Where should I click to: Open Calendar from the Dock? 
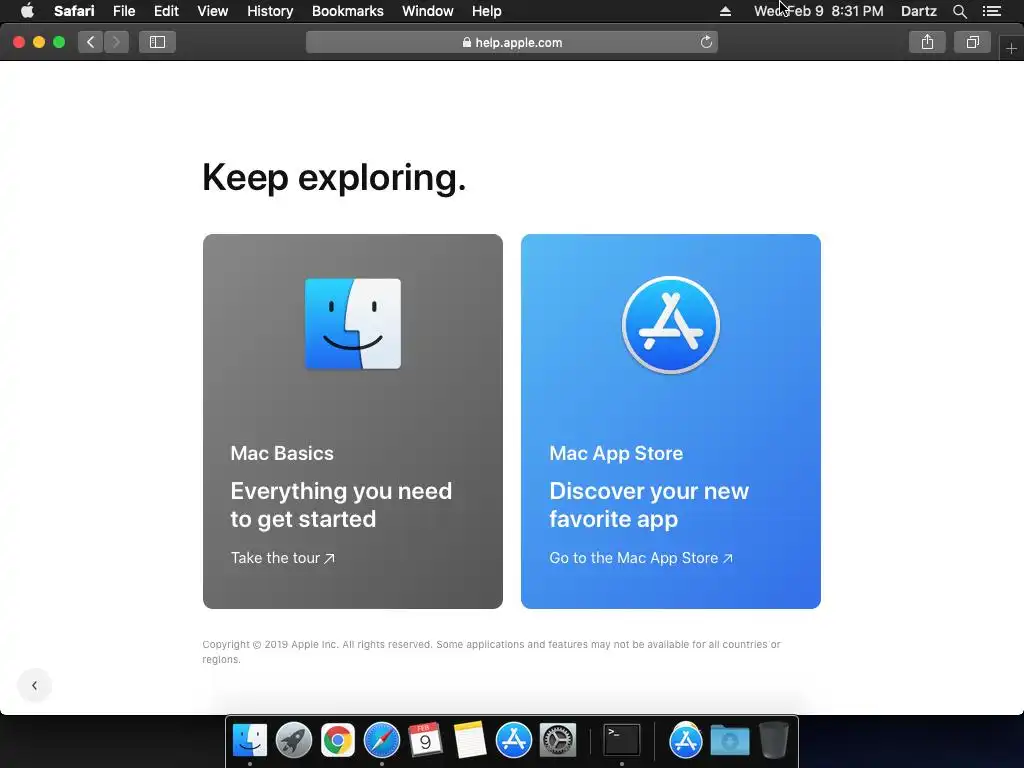pos(425,740)
